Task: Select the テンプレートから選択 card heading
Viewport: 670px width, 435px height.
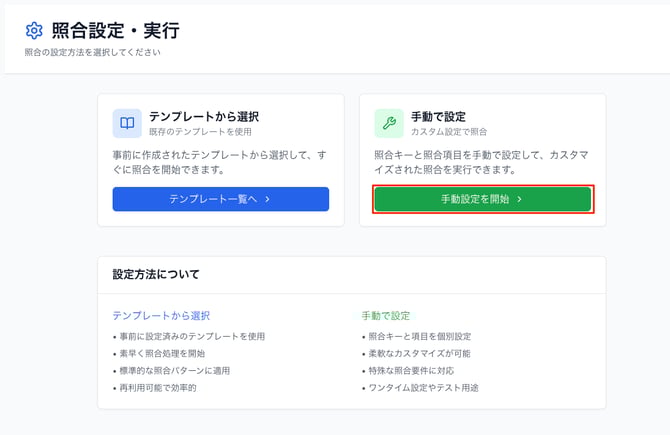Action: pyautogui.click(x=204, y=116)
